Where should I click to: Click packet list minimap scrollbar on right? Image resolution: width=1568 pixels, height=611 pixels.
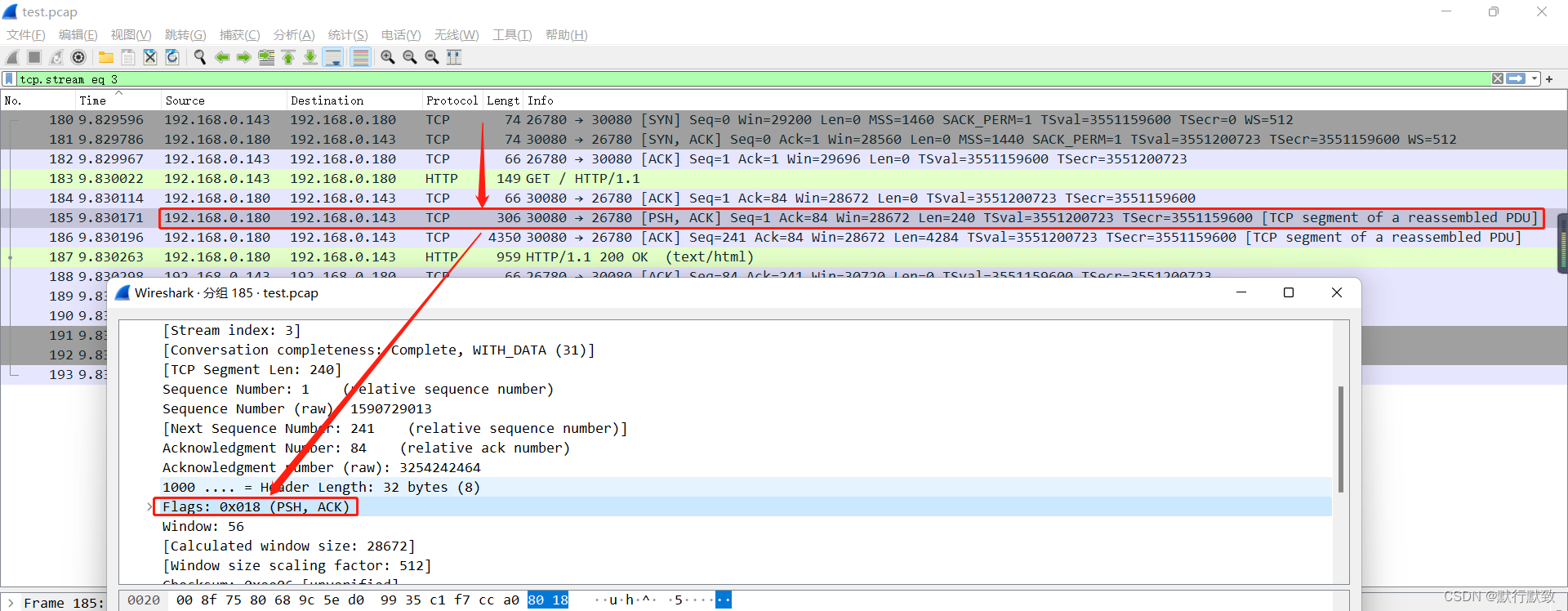click(1563, 243)
